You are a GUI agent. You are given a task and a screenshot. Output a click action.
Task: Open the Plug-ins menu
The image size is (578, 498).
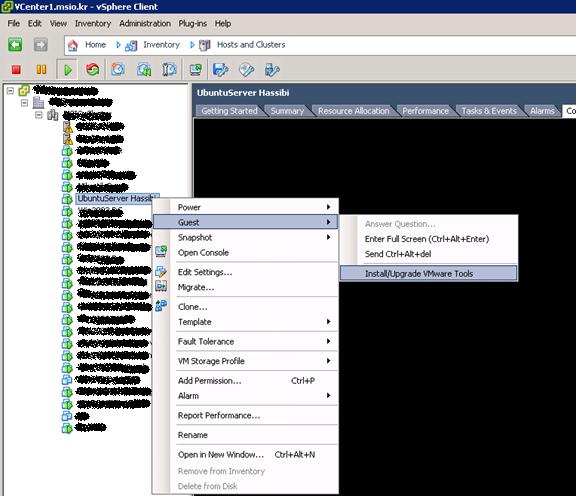pos(192,24)
